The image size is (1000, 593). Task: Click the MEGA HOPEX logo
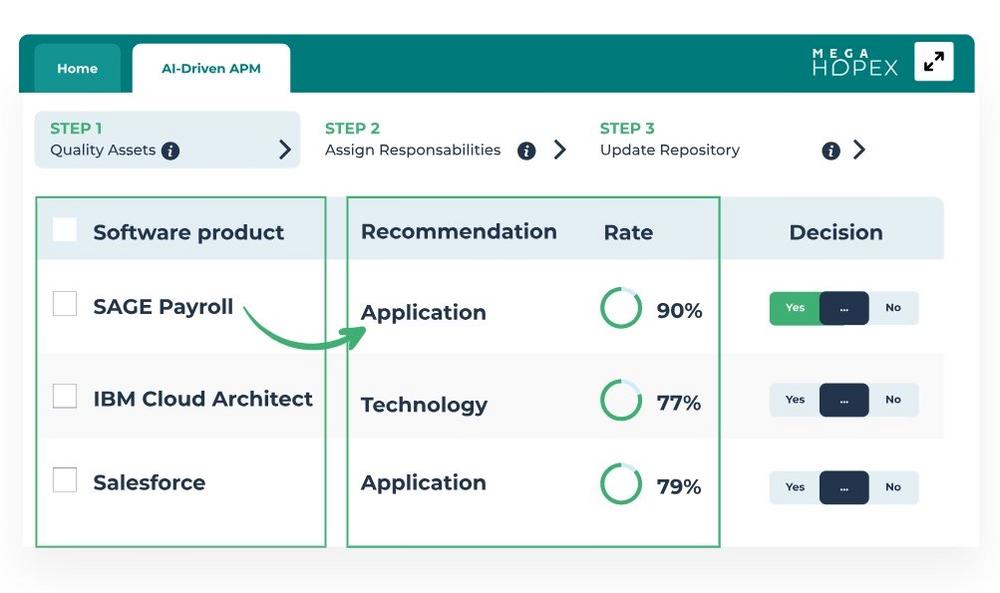[x=855, y=62]
